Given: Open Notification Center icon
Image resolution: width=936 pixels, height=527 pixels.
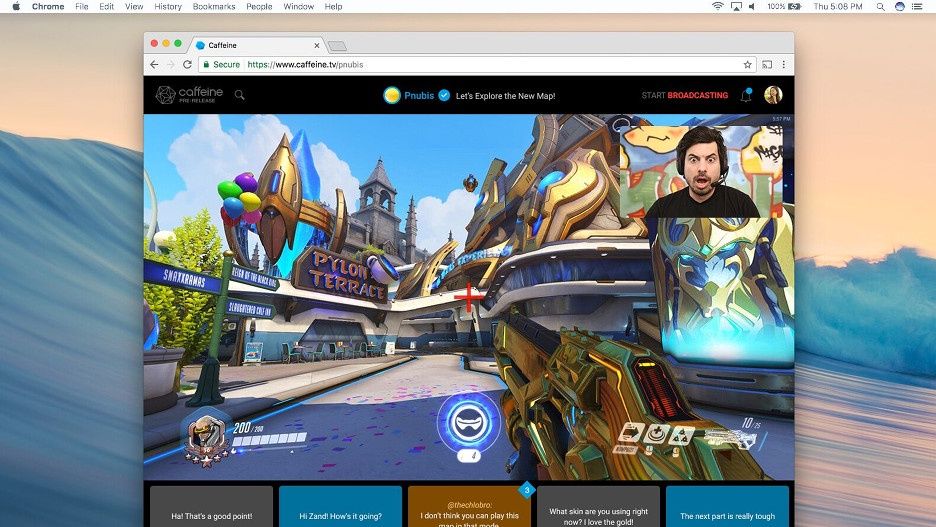Looking at the screenshot, I should [917, 7].
